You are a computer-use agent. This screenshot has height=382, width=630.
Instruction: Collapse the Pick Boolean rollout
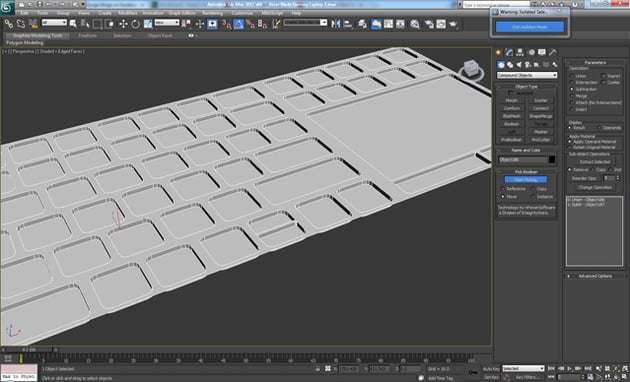[x=526, y=172]
